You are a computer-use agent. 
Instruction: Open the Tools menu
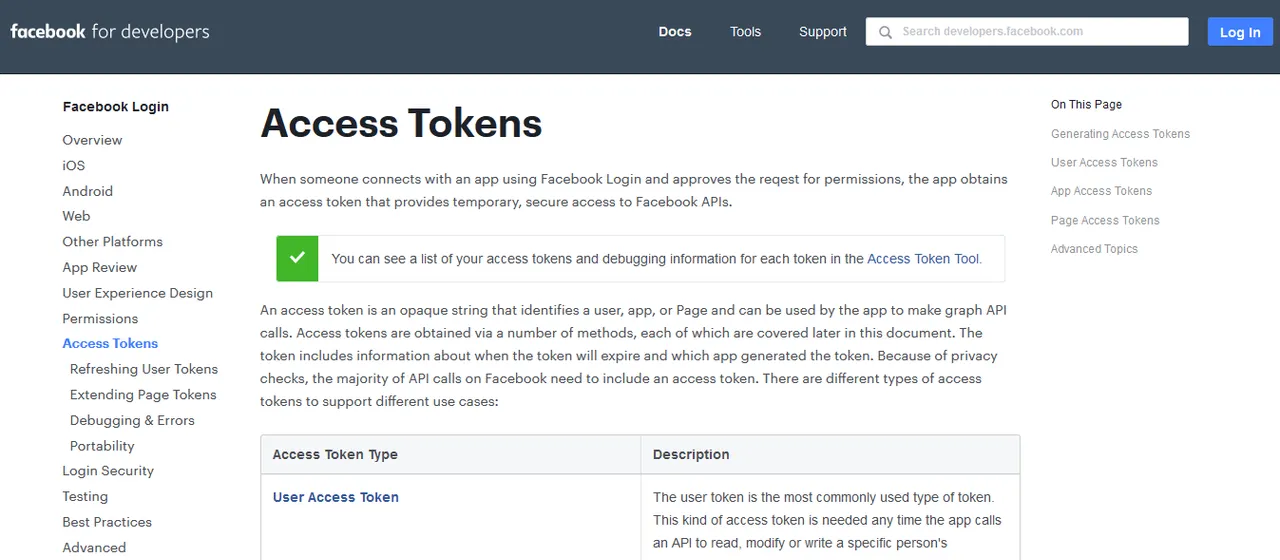(x=745, y=32)
